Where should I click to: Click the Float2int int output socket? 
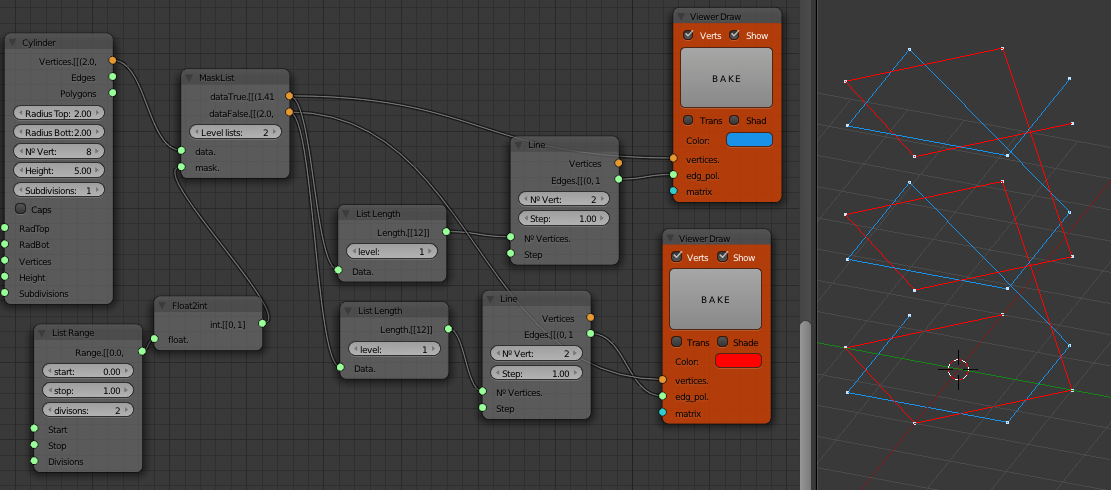point(262,324)
